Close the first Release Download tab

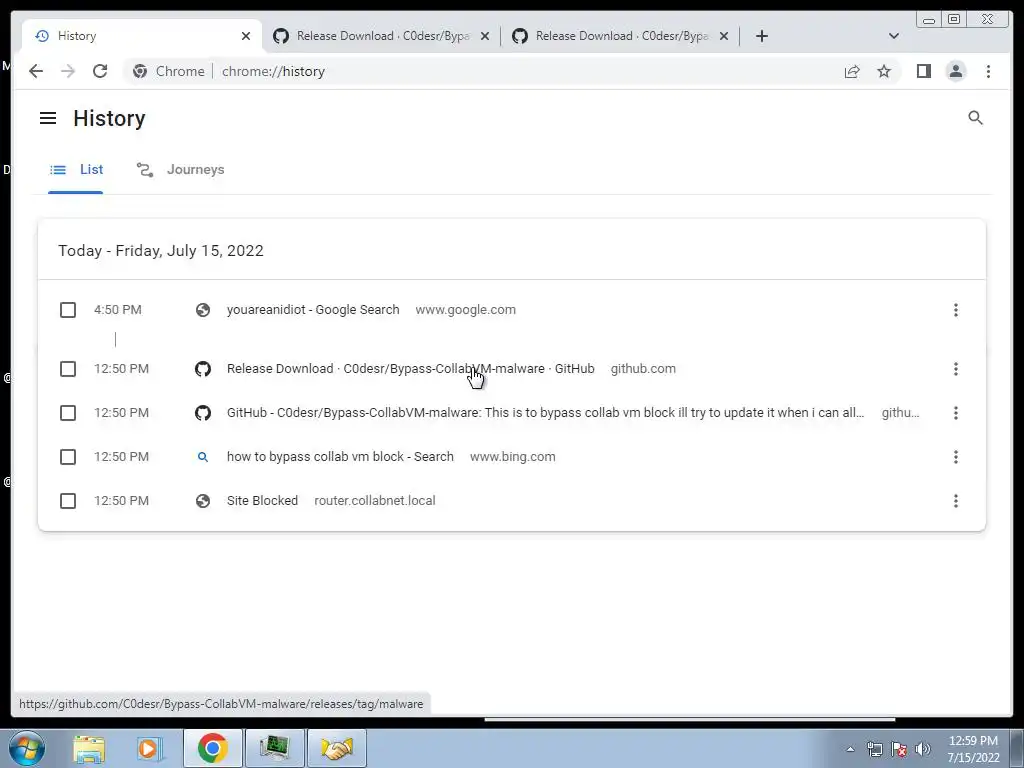click(x=485, y=36)
